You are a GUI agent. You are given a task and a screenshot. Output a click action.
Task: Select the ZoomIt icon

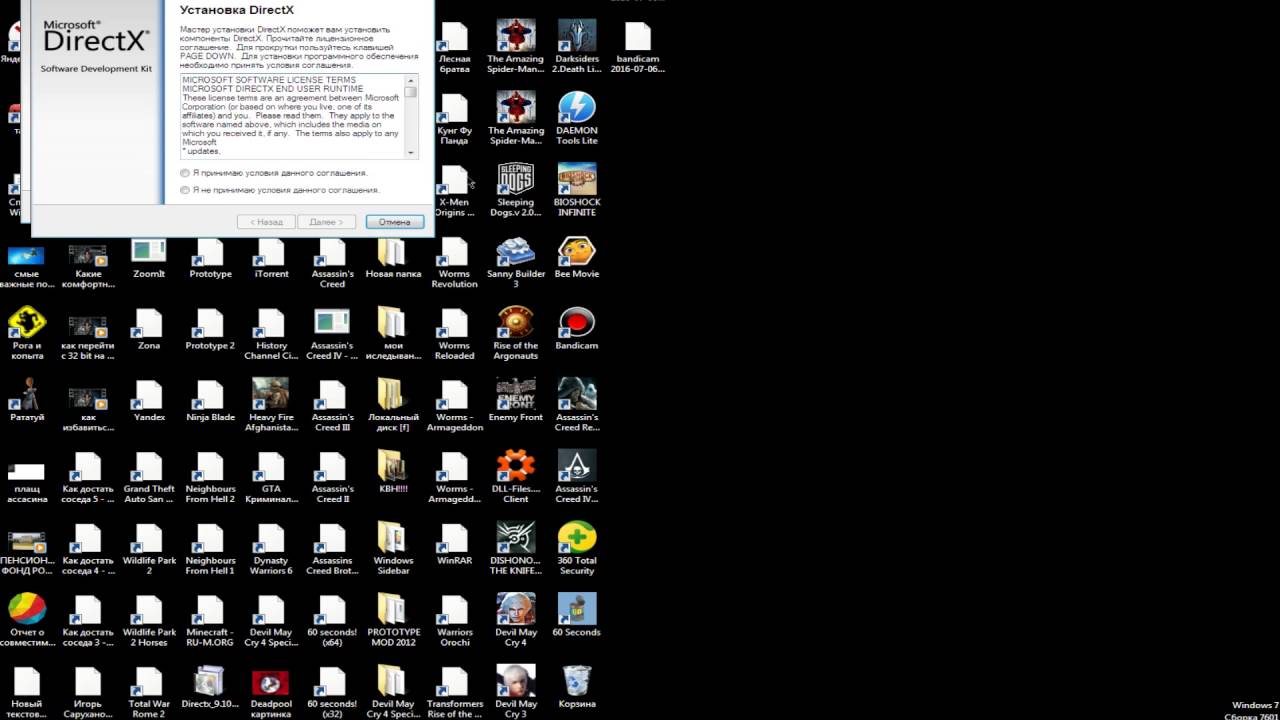[x=149, y=257]
